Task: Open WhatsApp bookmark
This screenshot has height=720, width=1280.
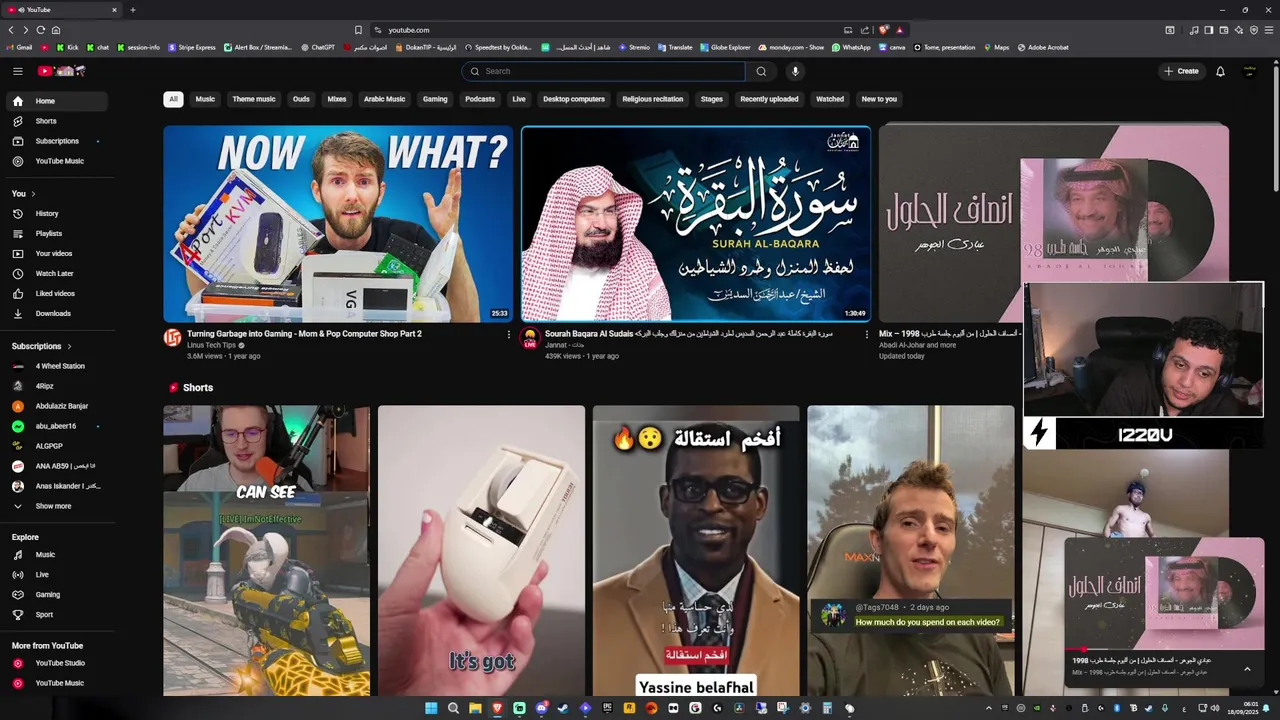Action: 850,47
